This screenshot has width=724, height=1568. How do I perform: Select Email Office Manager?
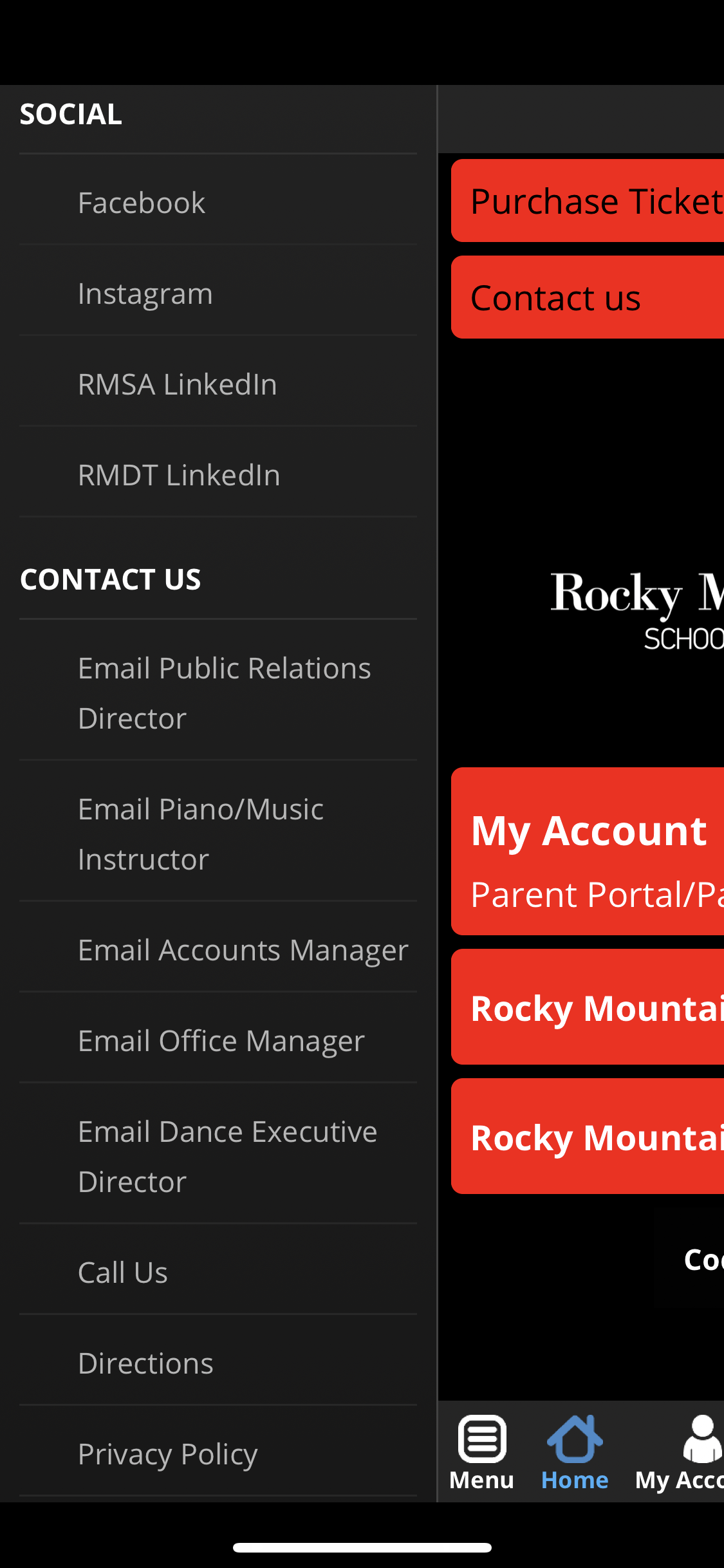click(x=218, y=1041)
